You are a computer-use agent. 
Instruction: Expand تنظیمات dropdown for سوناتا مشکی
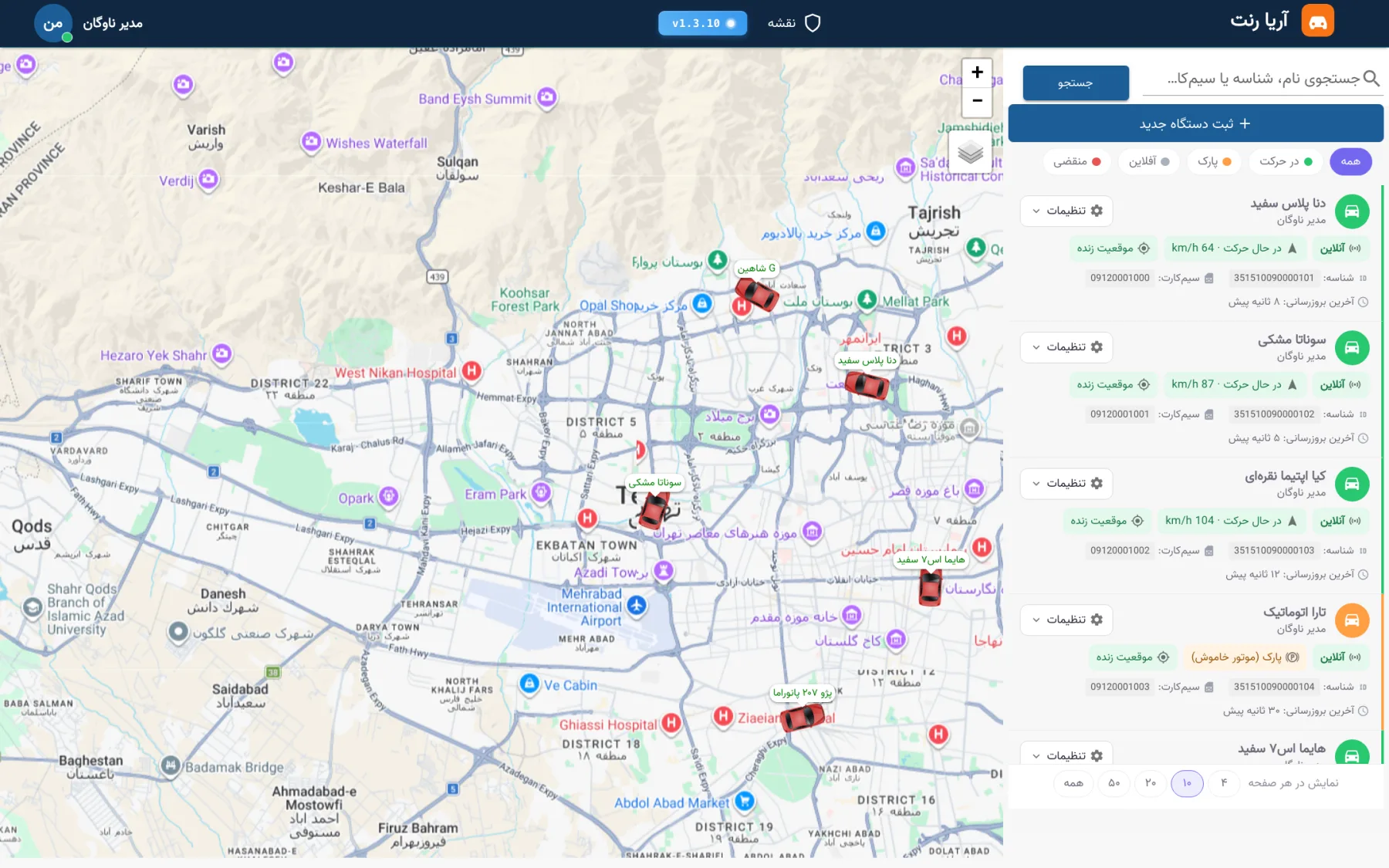pyautogui.click(x=1066, y=347)
